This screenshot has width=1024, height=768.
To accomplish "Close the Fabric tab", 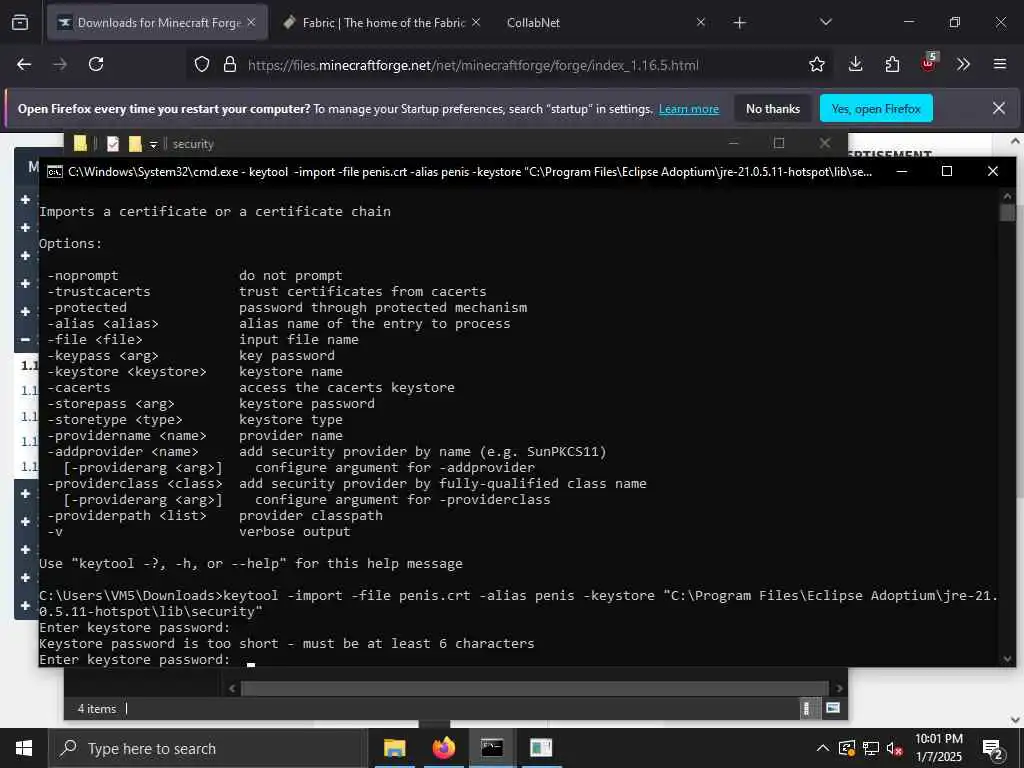I will click(x=476, y=22).
